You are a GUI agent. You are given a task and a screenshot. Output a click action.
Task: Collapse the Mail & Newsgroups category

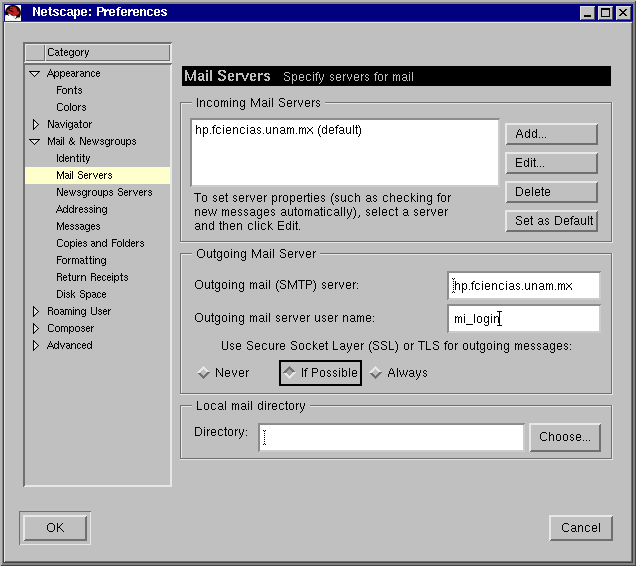[x=35, y=141]
